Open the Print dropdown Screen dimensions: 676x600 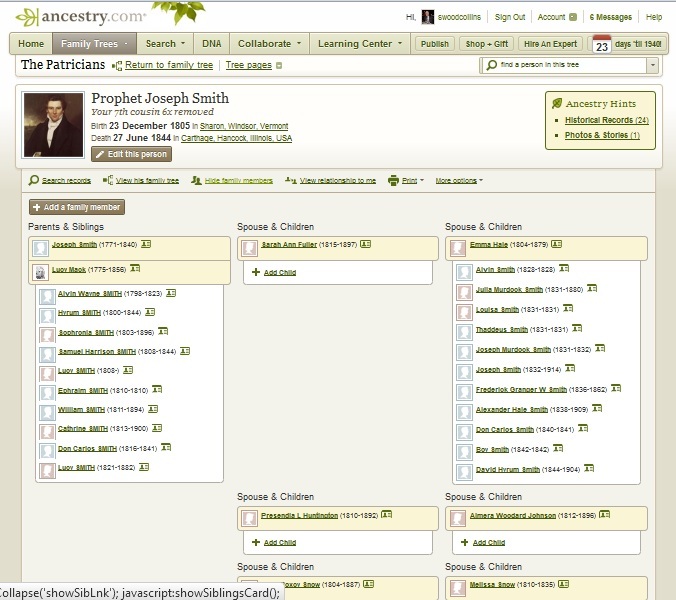422,181
